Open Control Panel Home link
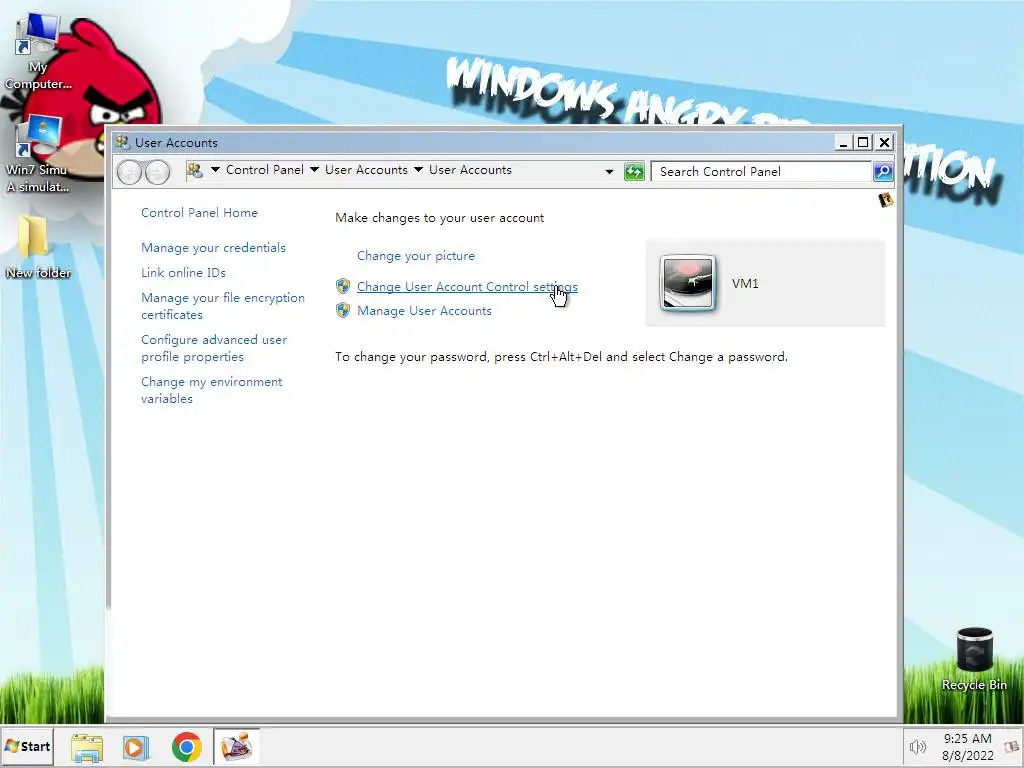This screenshot has height=768, width=1024. pos(199,212)
